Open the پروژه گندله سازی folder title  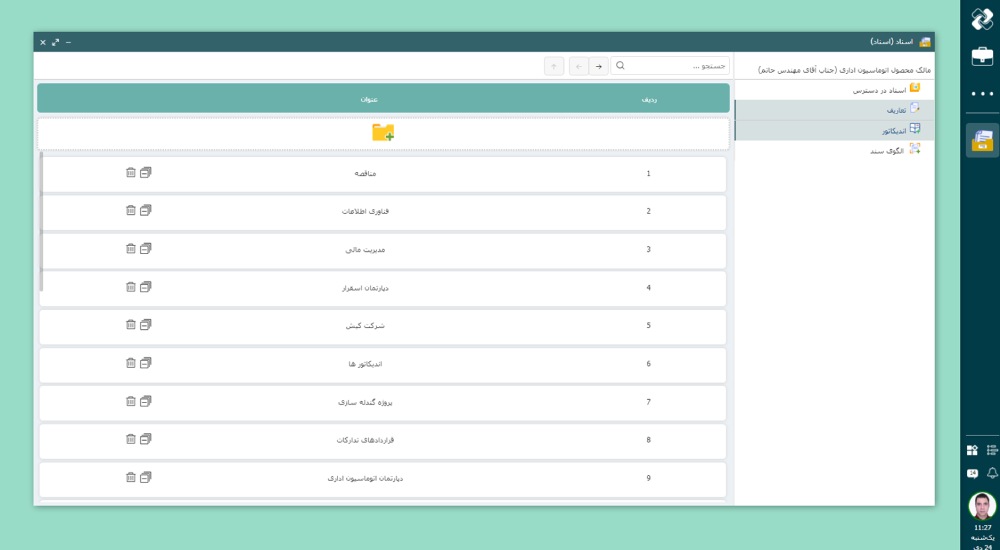click(365, 402)
